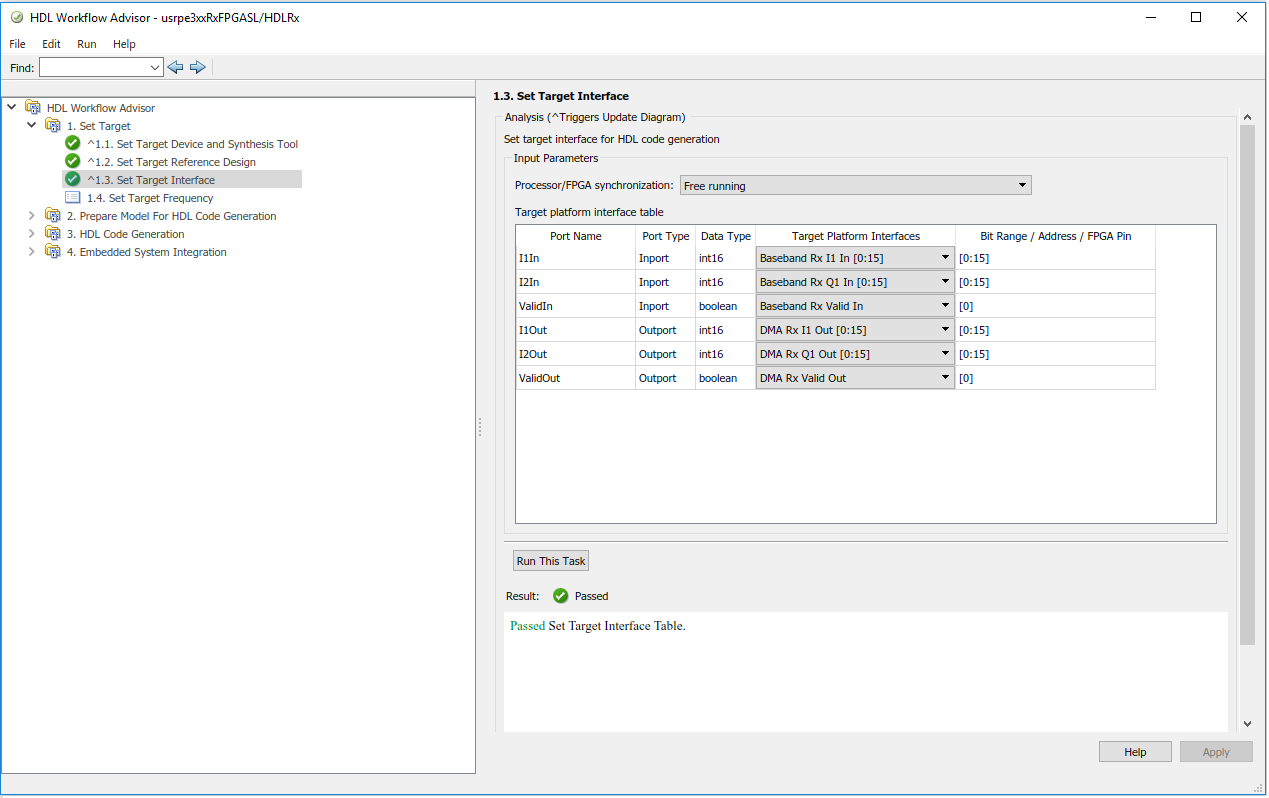
Task: Click the green check beside Set Target Device
Action: 73,144
